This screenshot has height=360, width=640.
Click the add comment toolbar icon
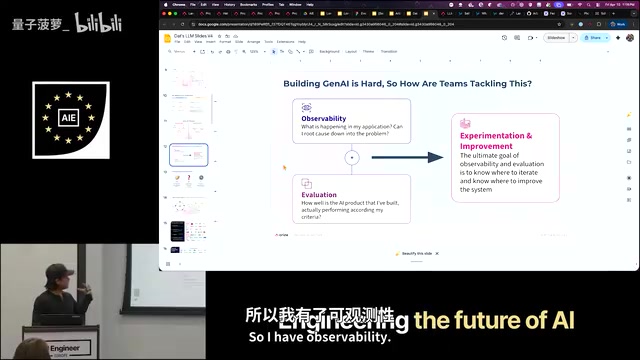click(311, 52)
